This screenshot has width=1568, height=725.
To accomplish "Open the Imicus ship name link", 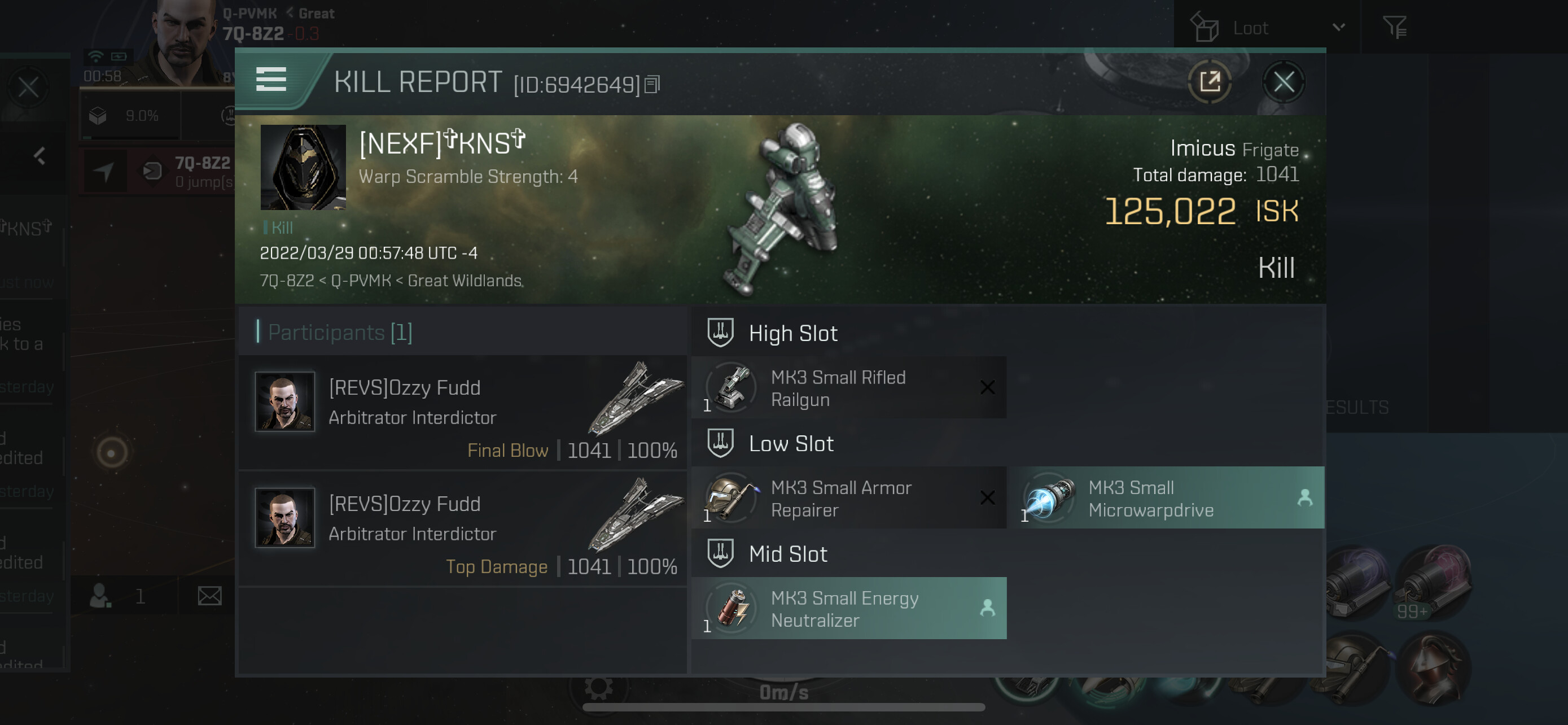I will coord(1202,149).
